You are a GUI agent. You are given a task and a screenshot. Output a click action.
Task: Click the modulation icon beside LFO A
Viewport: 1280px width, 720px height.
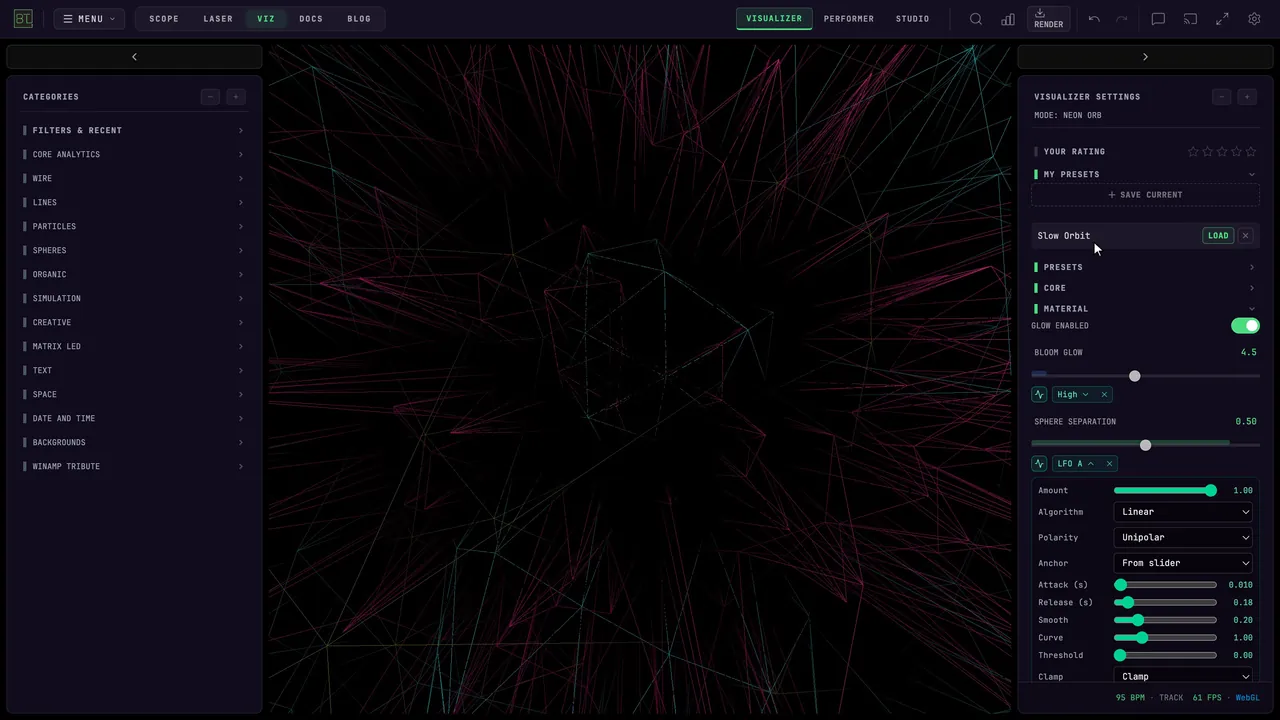[x=1039, y=464]
